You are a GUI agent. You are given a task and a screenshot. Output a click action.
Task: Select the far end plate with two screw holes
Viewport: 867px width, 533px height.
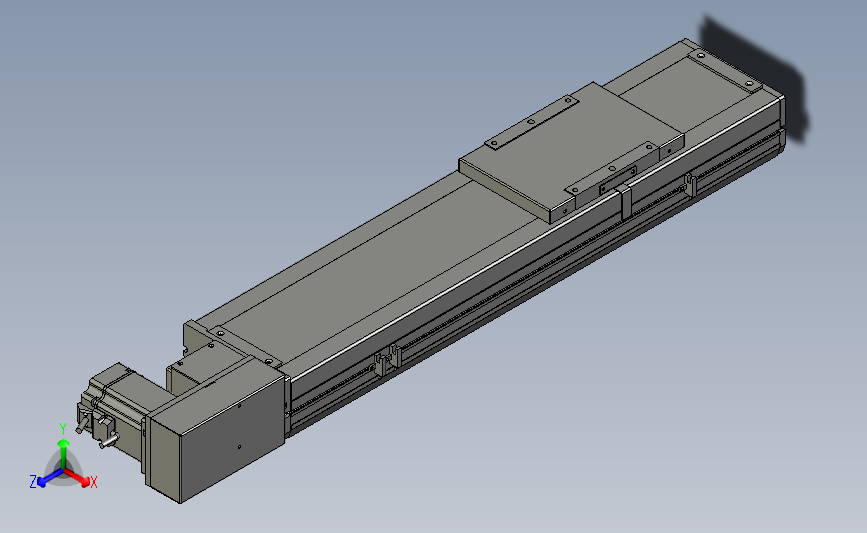724,70
